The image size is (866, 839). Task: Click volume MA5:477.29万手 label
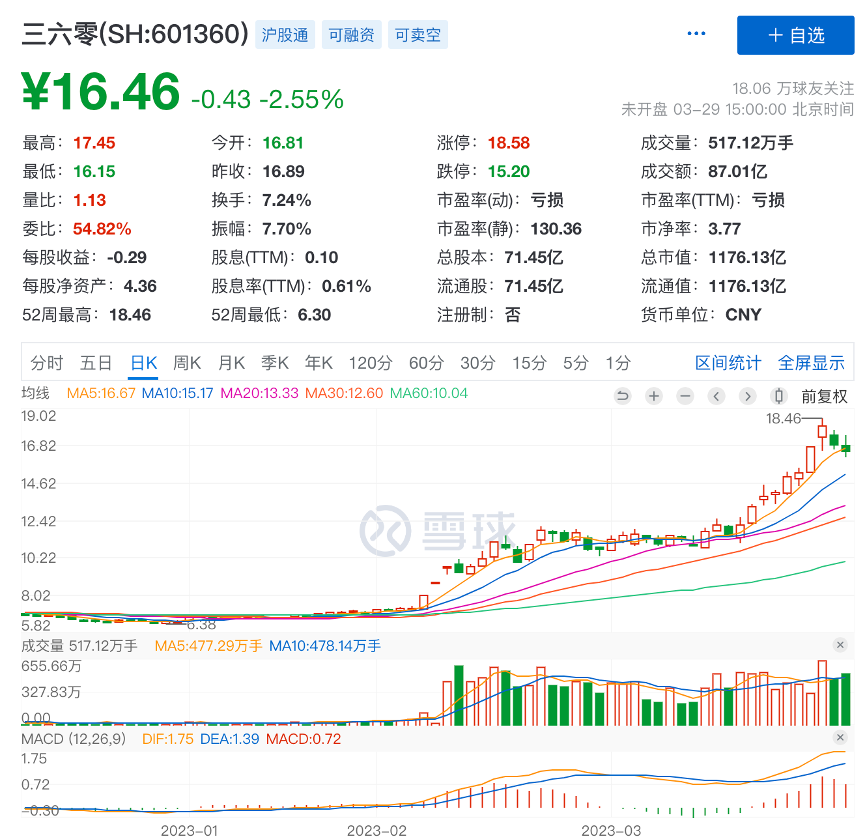208,646
